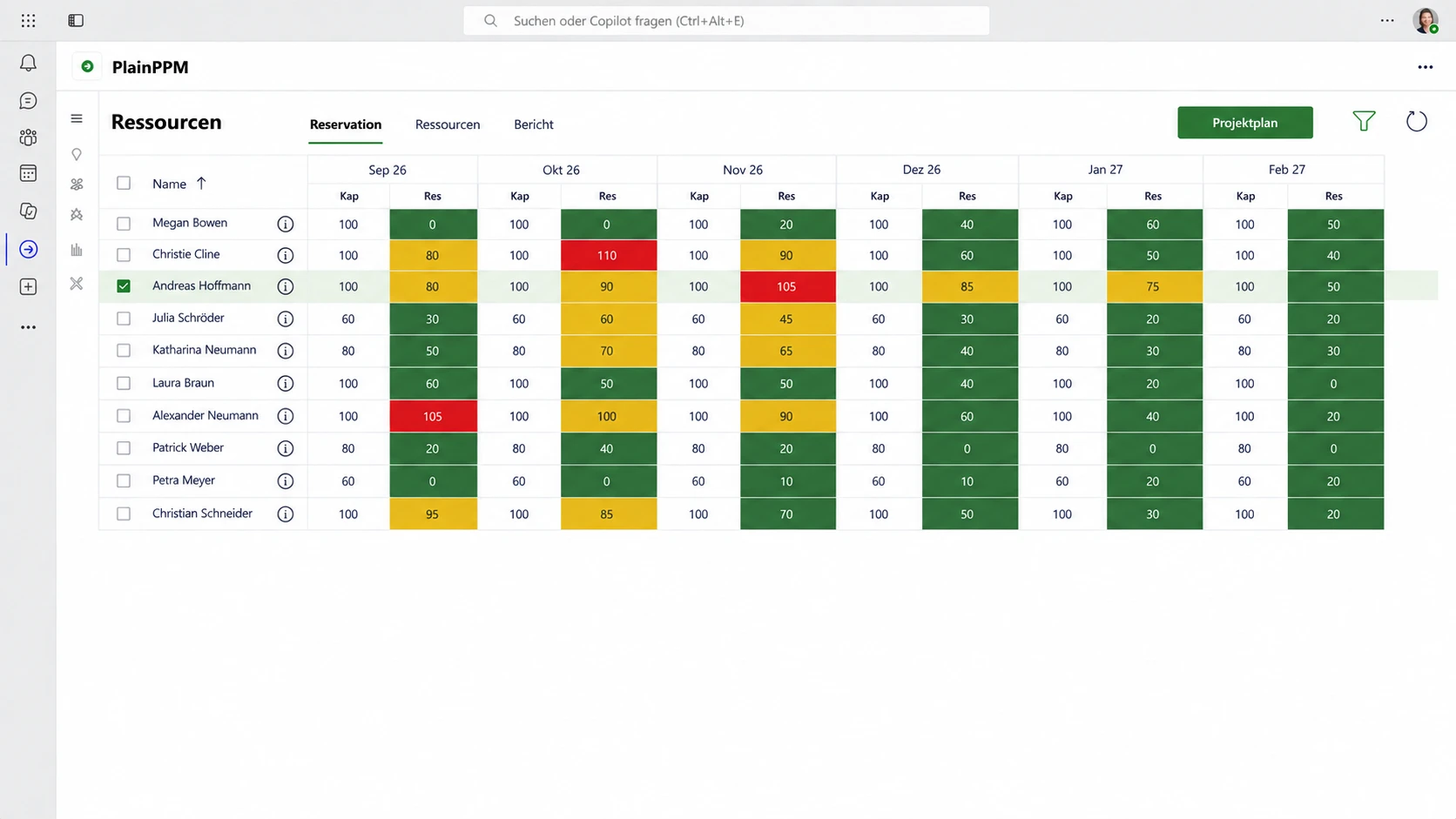Click the Copilot search field
The width and height of the screenshot is (1456, 819).
[x=726, y=20]
